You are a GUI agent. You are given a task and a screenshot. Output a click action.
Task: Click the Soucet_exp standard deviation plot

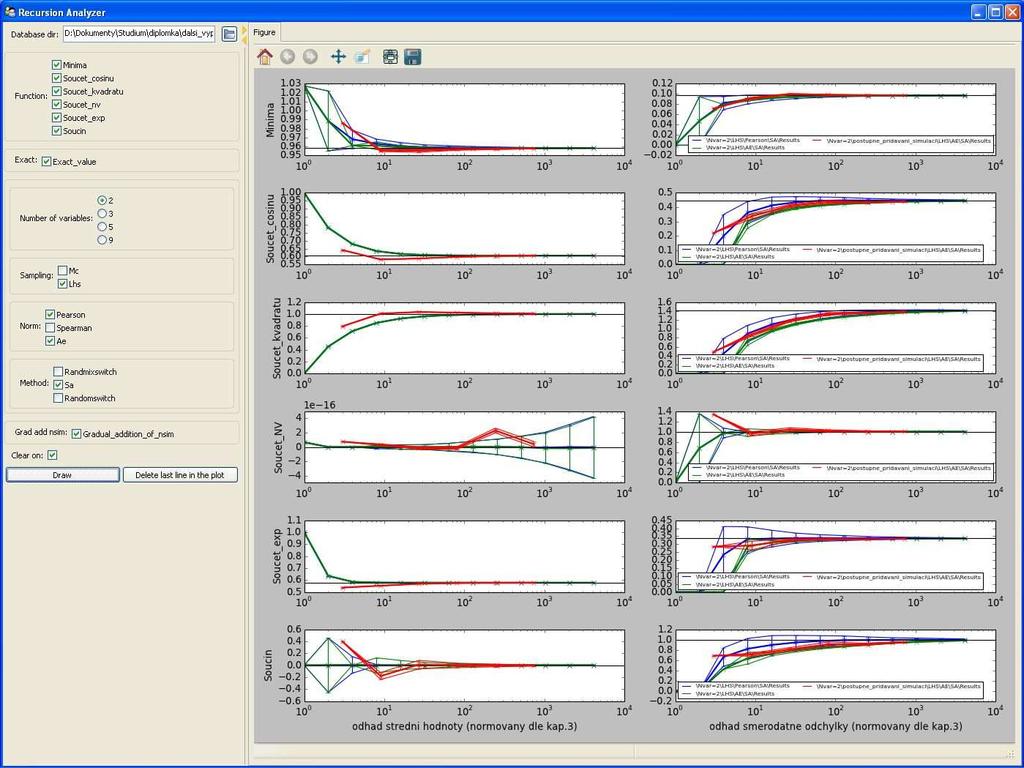pos(835,556)
